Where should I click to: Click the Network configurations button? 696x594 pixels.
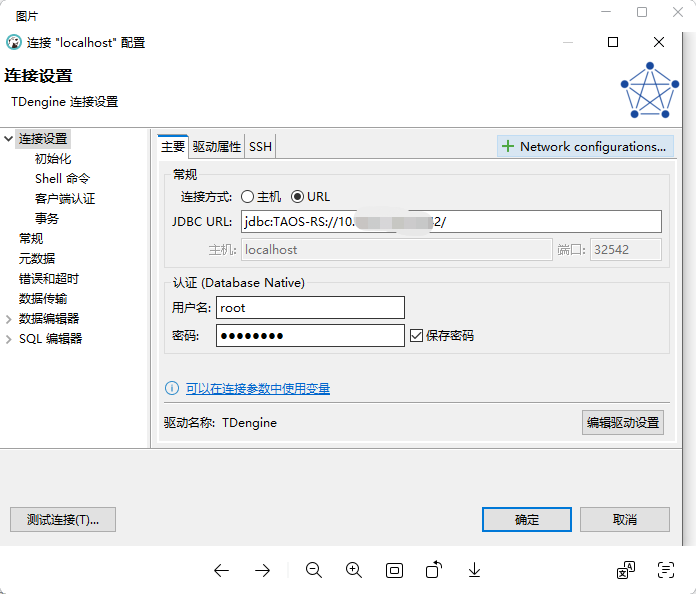click(x=585, y=146)
